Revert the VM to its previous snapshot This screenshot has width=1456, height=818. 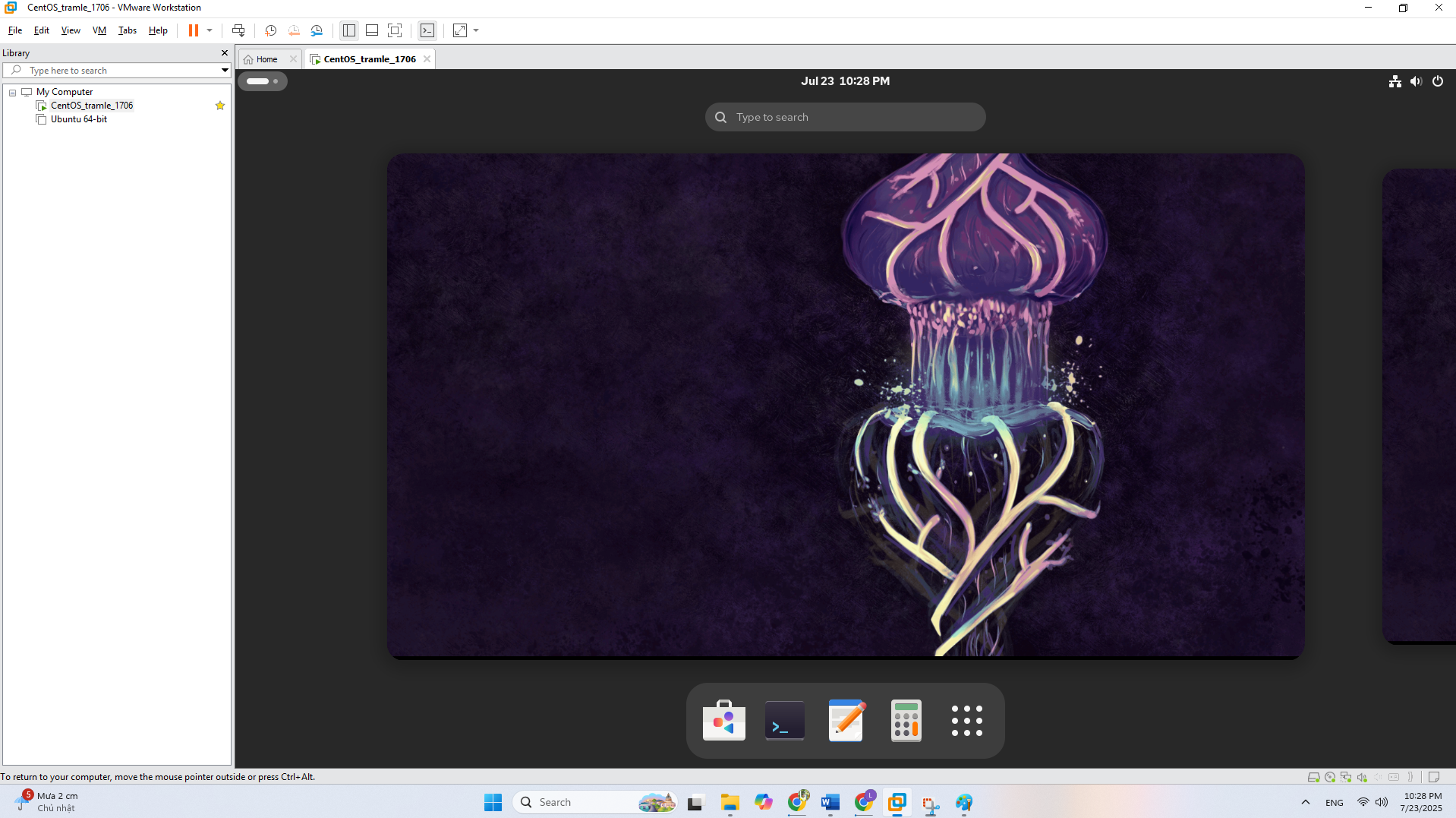294,30
